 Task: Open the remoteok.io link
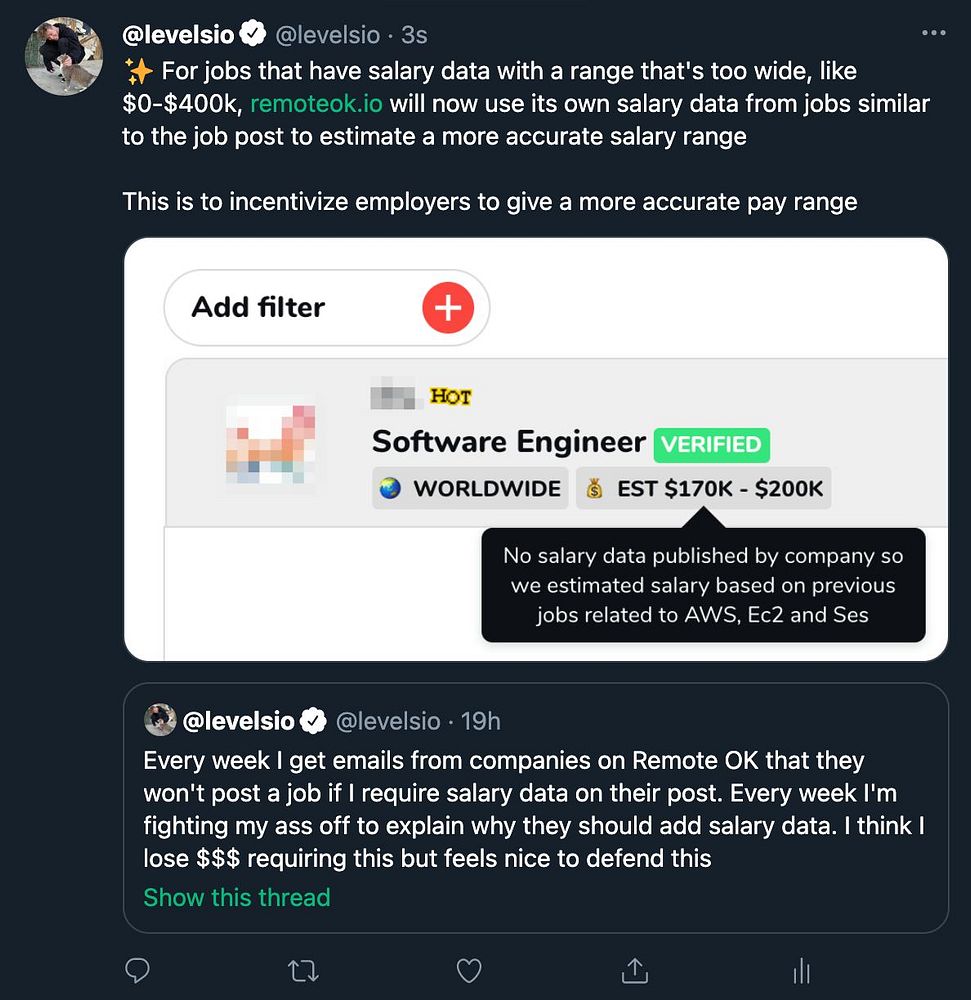[x=316, y=104]
